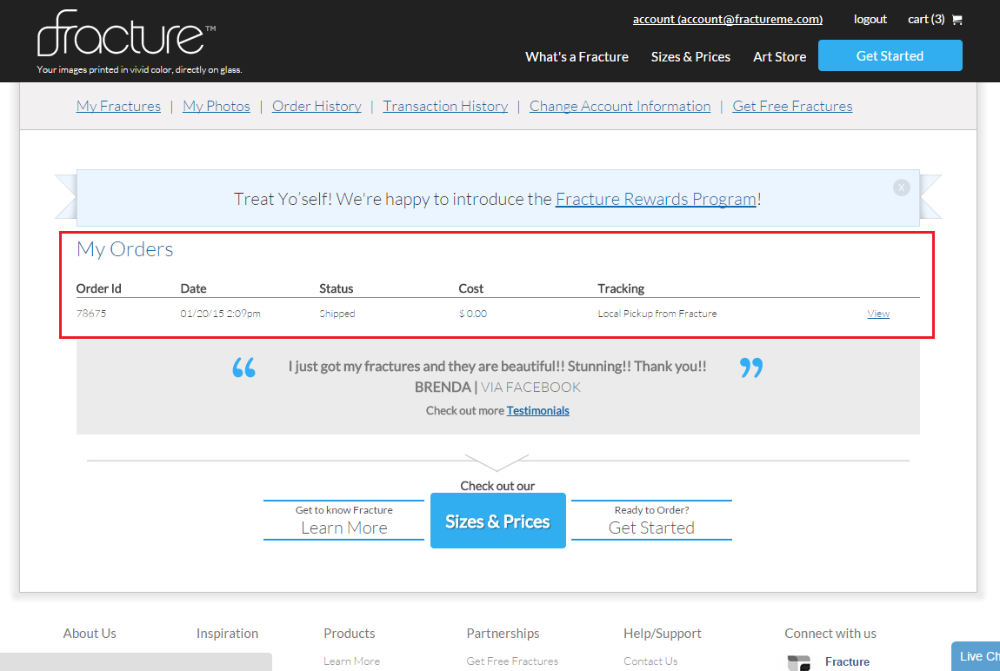Click the shopping cart icon
1000x671 pixels.
(957, 20)
